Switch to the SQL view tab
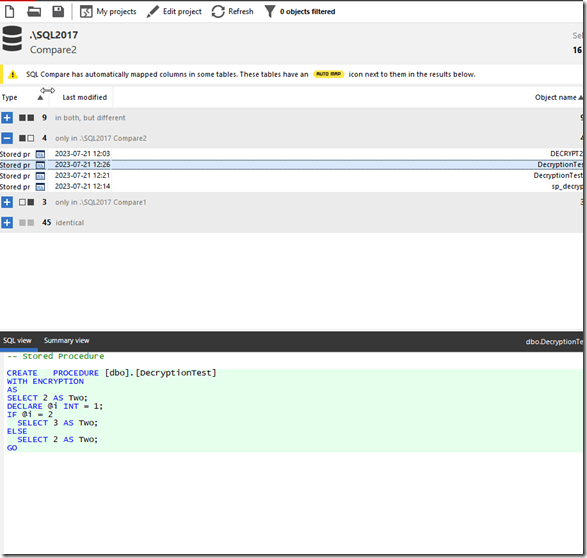Screen dimensions: 587x558 point(17,341)
